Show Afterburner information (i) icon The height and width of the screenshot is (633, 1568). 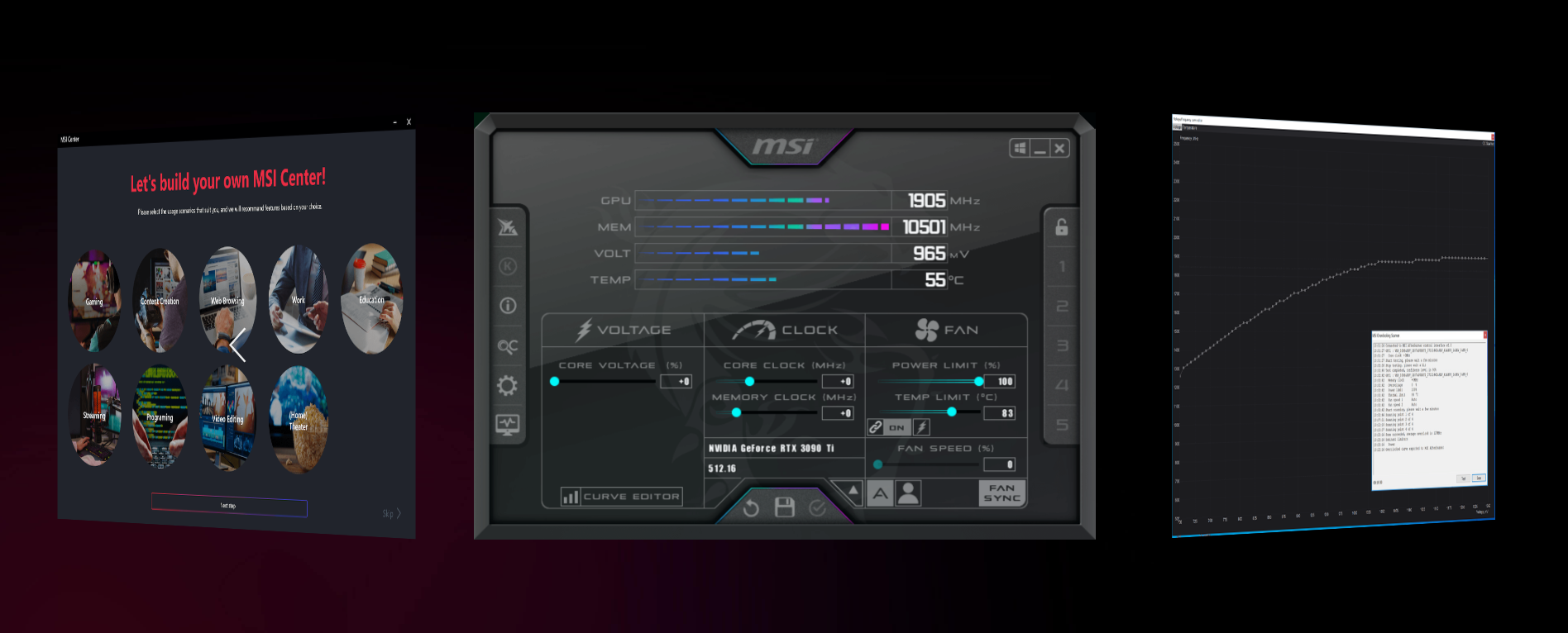pos(508,306)
